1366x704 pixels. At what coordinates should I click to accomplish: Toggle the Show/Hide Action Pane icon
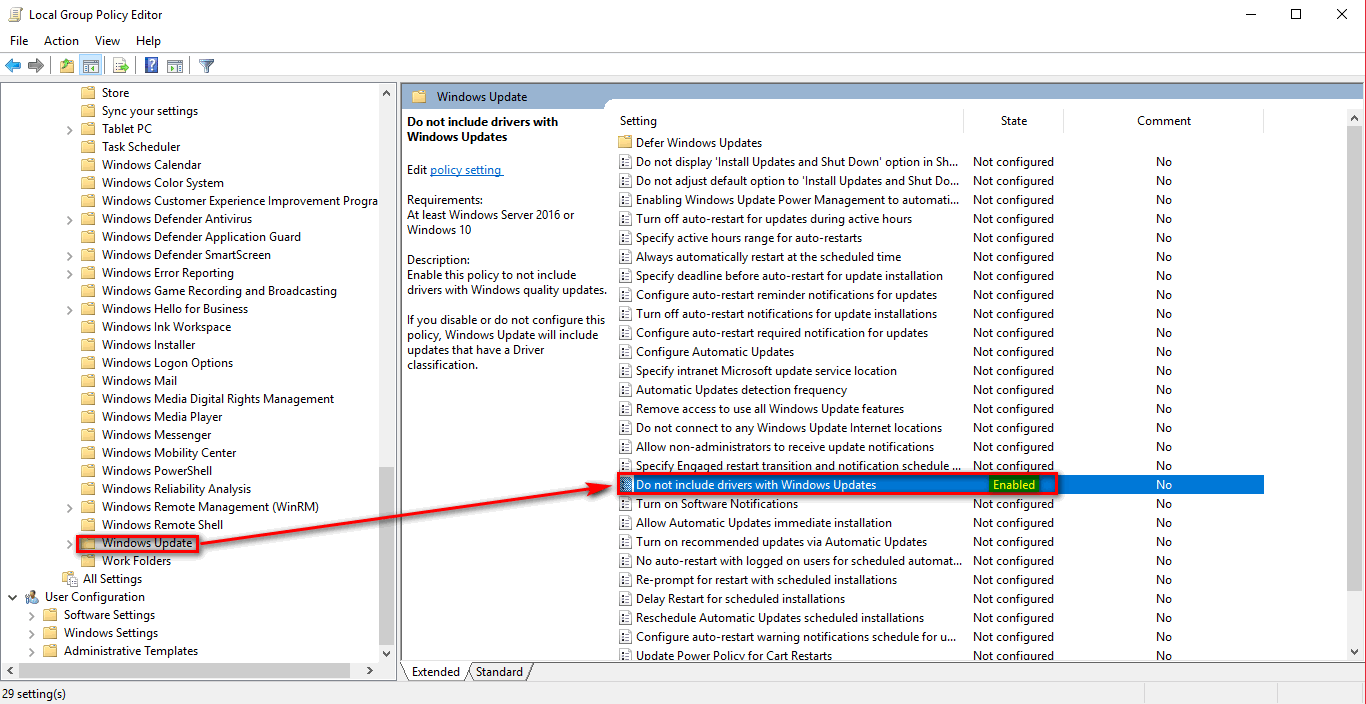pyautogui.click(x=175, y=66)
